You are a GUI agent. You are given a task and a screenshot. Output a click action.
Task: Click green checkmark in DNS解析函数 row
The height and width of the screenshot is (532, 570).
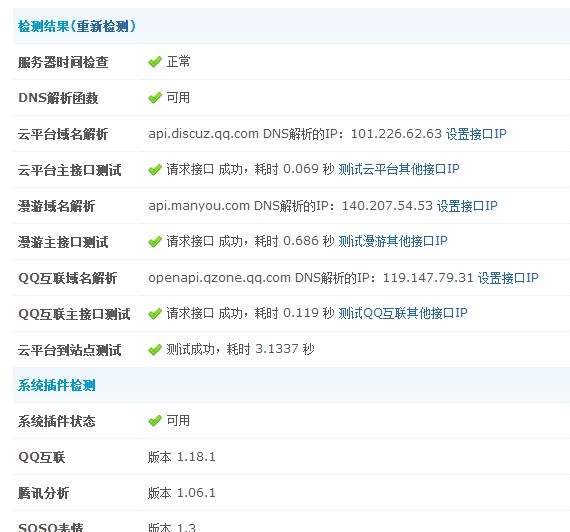pos(155,97)
